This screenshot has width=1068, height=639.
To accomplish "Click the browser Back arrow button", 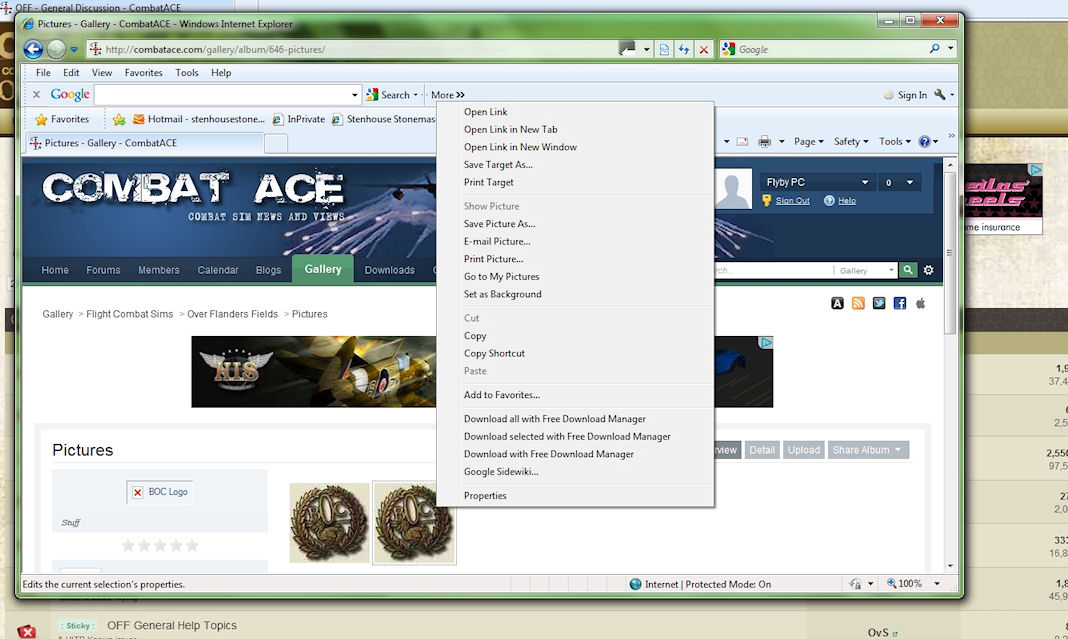I will (33, 49).
